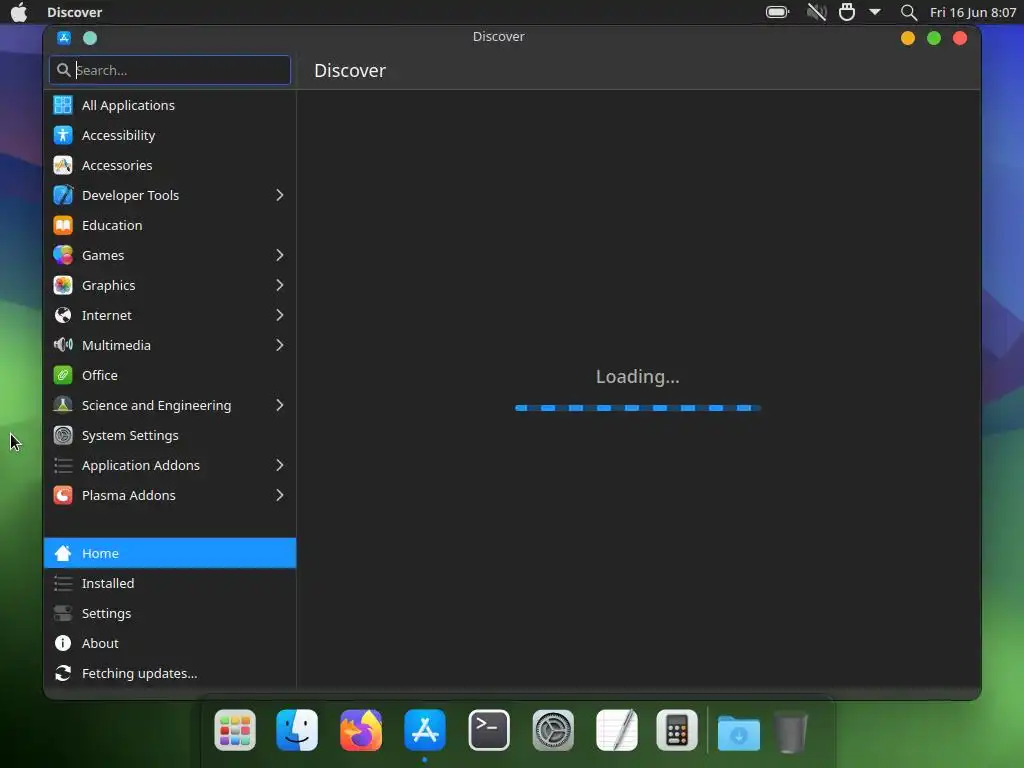
Task: Open the About label
Action: tap(100, 643)
